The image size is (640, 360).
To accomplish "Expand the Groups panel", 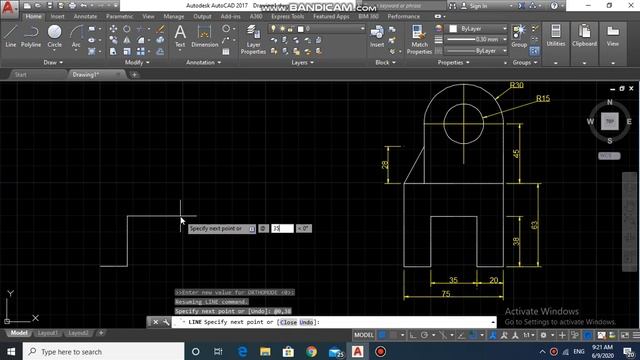I will pos(525,62).
